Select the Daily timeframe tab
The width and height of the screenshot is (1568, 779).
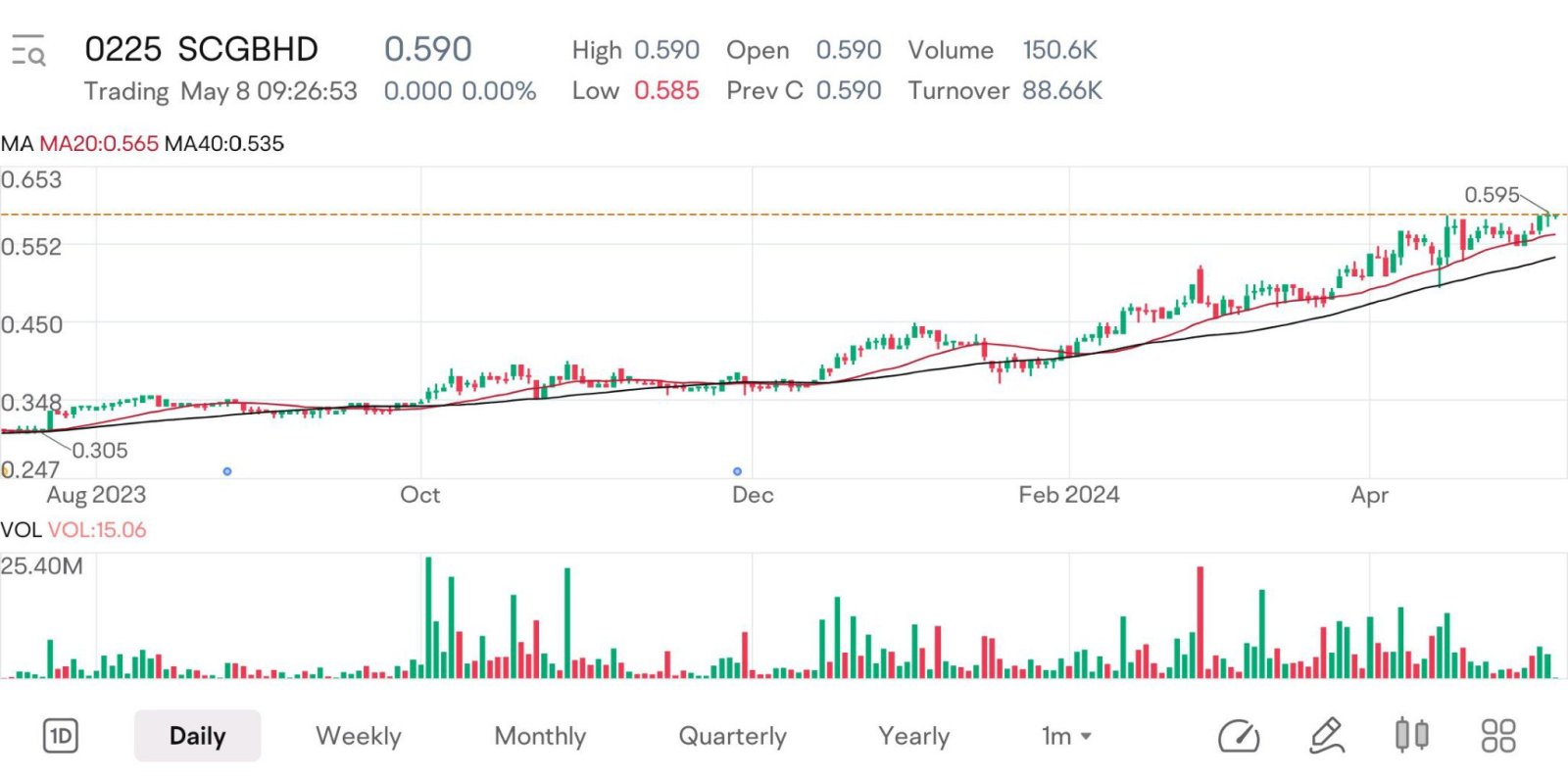click(x=197, y=736)
